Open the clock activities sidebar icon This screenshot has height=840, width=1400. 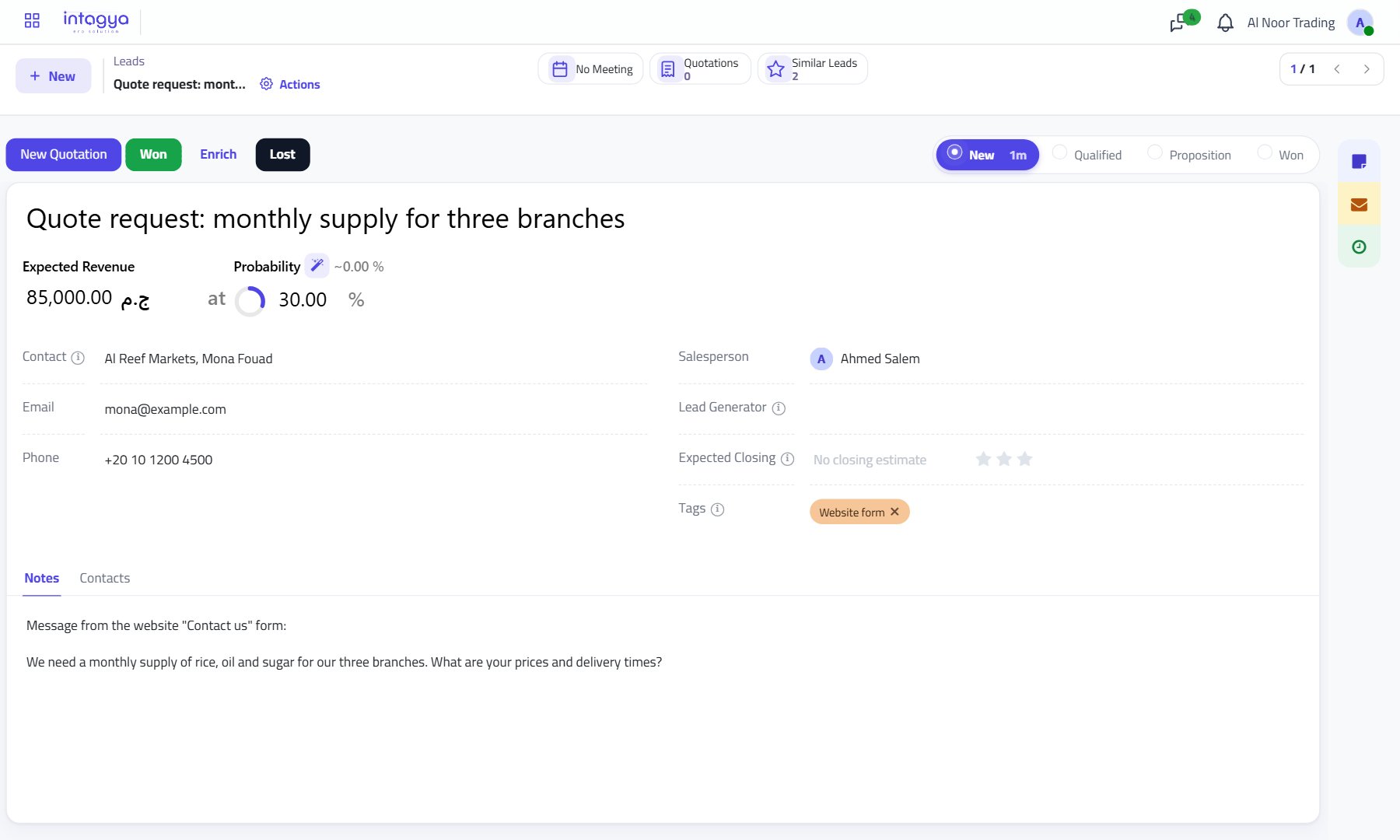(1359, 247)
